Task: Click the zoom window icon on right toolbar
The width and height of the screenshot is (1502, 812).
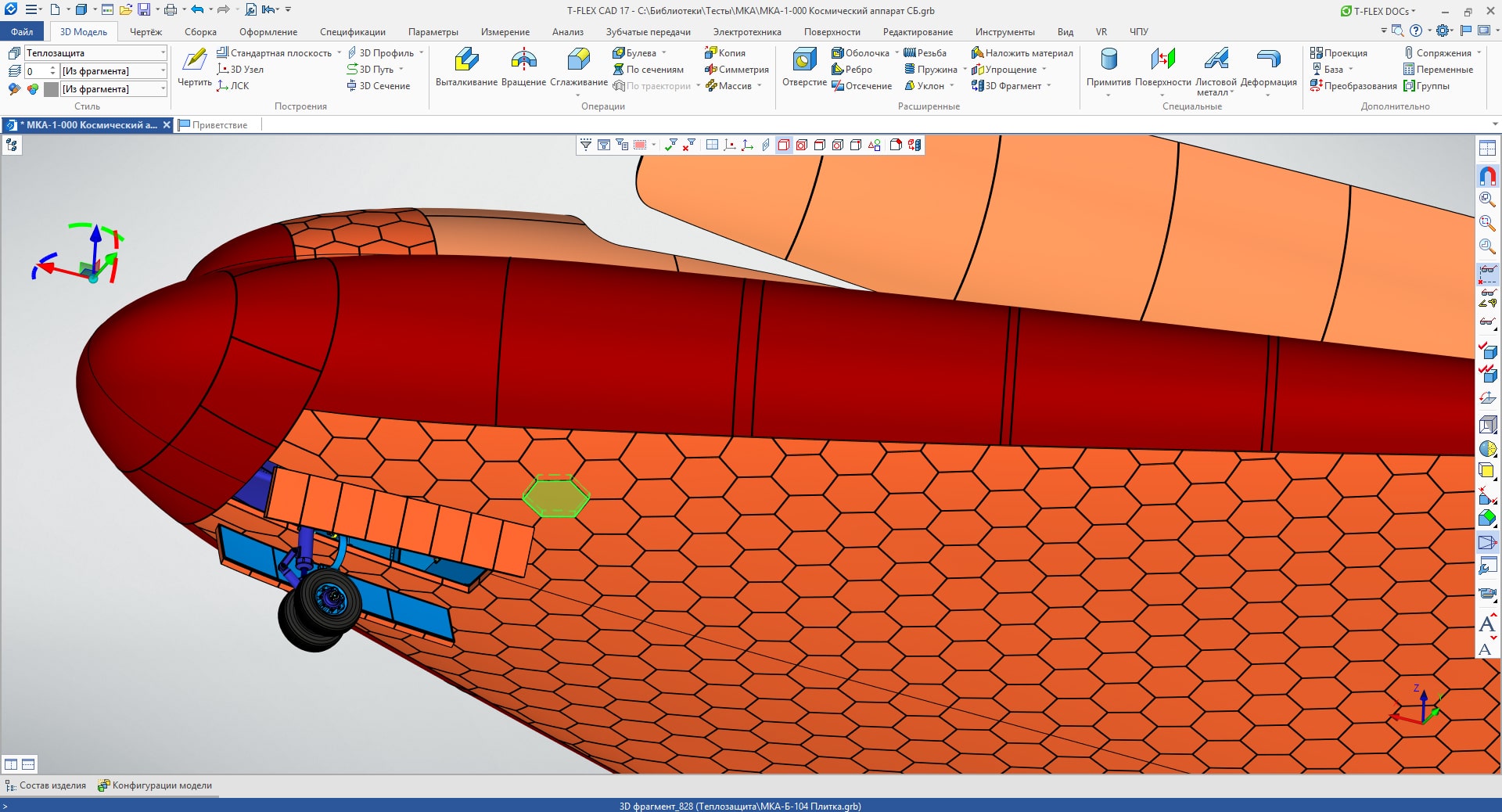Action: tap(1487, 223)
